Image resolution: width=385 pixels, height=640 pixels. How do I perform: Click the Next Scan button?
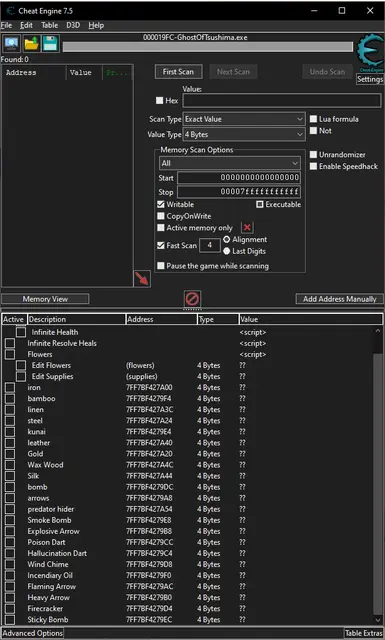click(233, 72)
